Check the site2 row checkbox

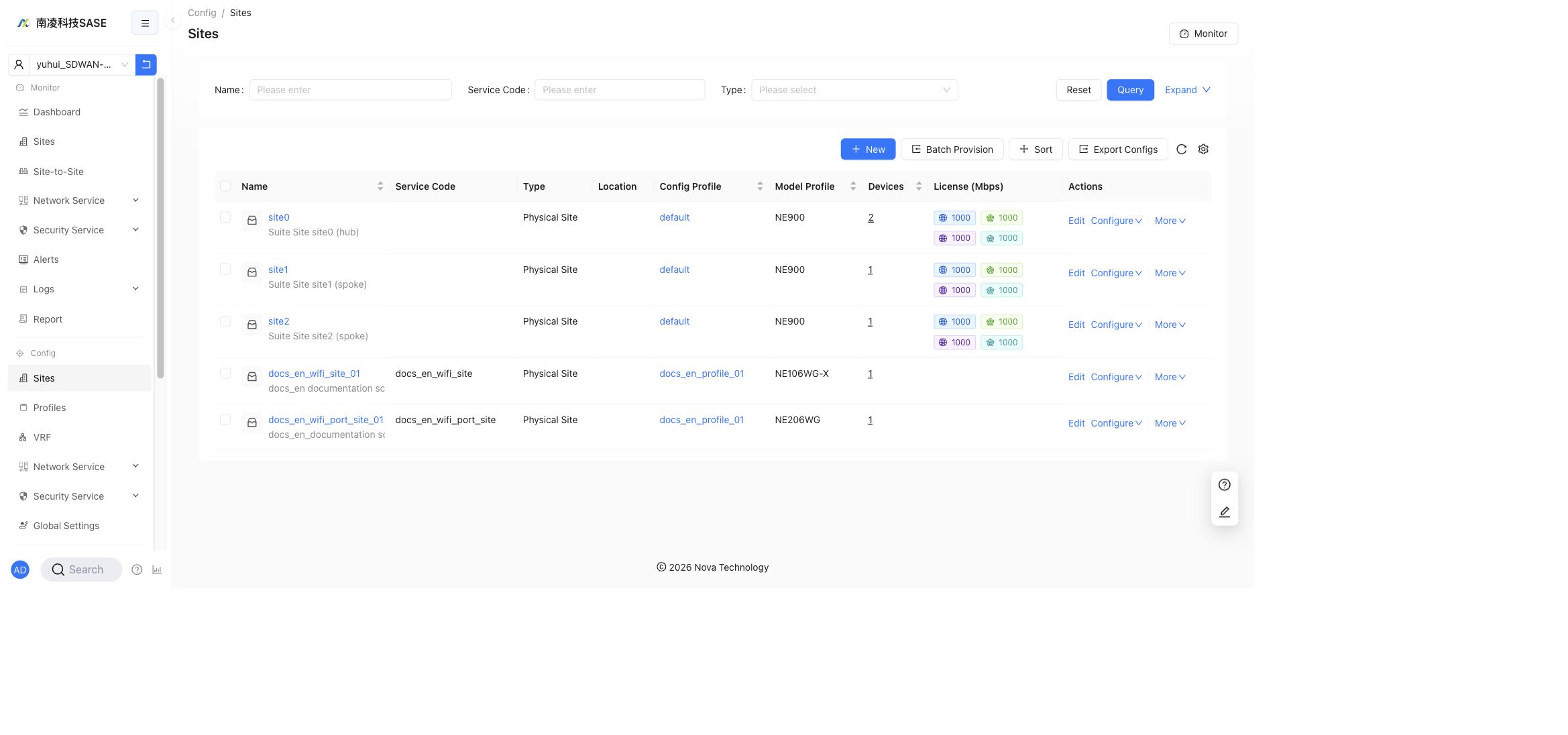[225, 321]
